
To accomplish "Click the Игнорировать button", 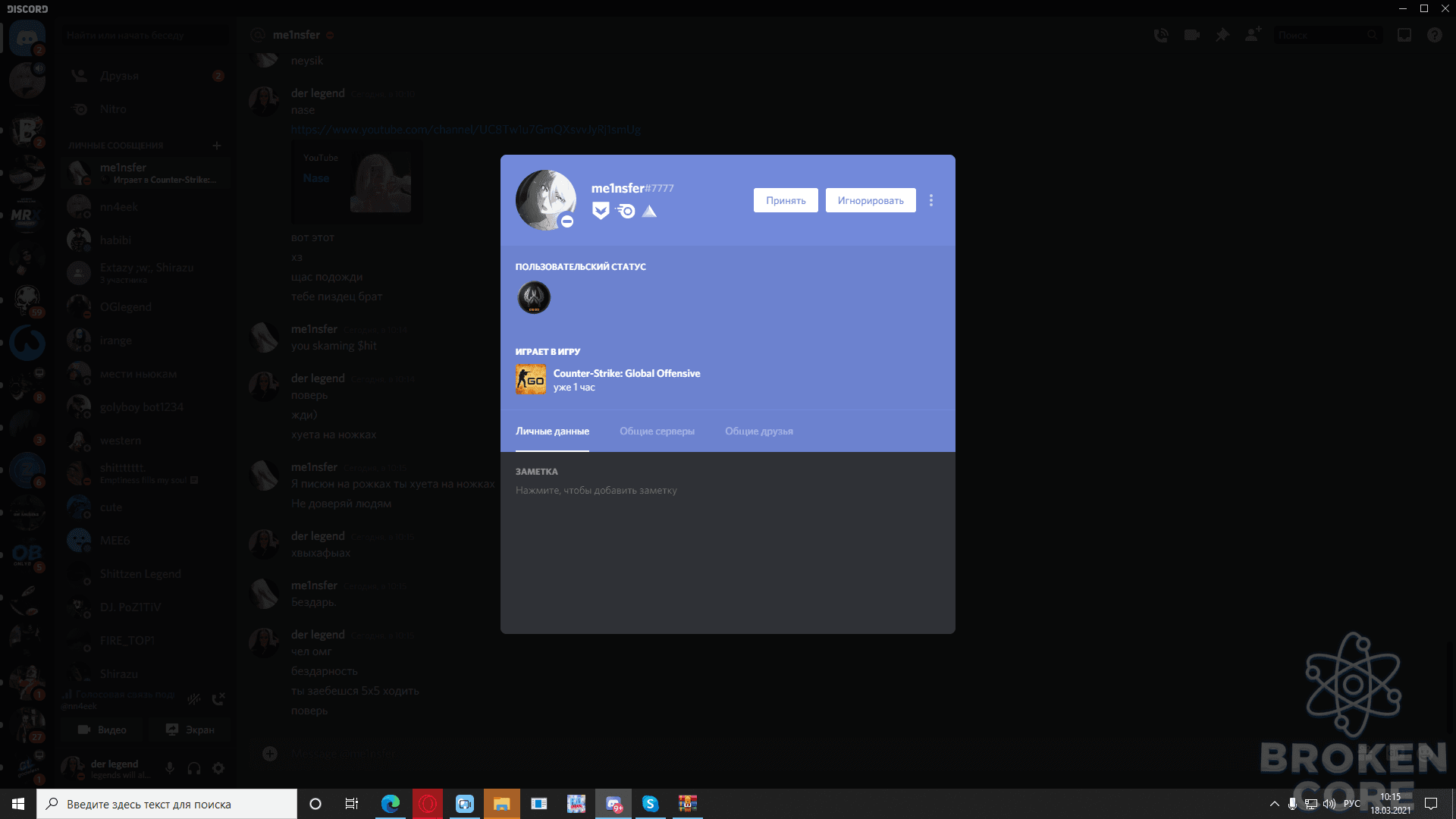I will coord(871,200).
